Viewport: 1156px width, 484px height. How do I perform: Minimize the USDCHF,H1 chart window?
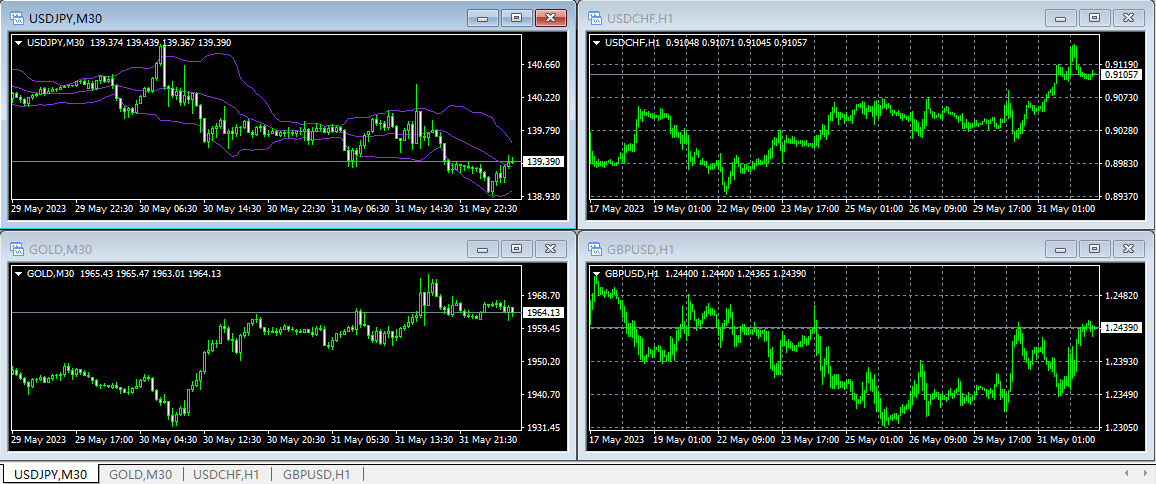(x=1060, y=18)
